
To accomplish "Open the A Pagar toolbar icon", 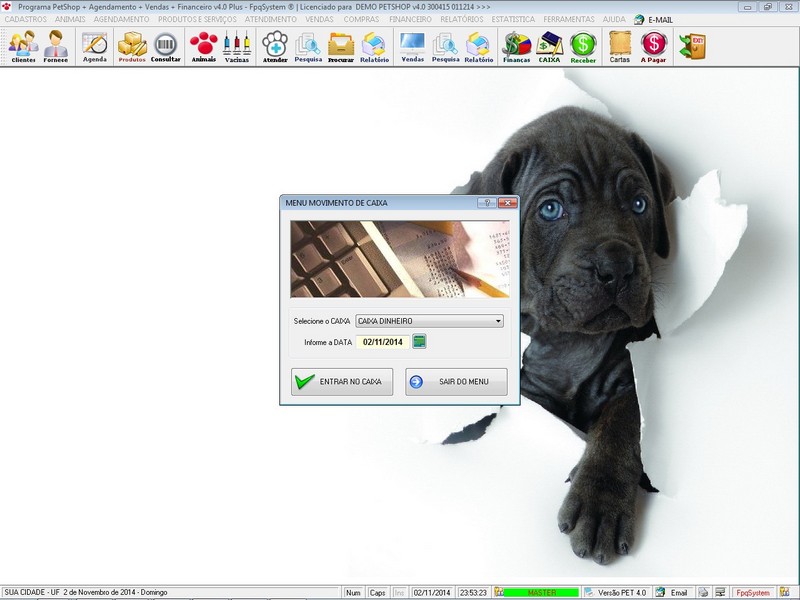I will coord(653,46).
